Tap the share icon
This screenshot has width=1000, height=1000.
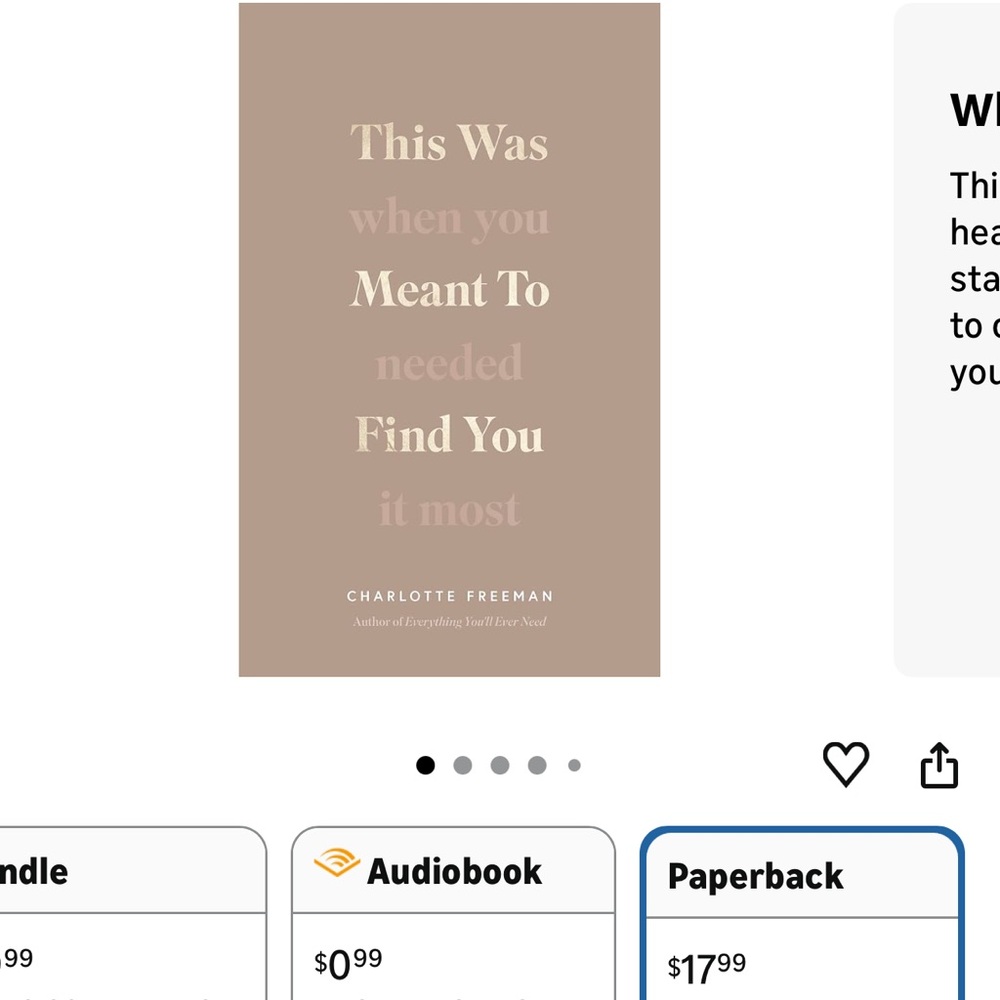pyautogui.click(x=938, y=764)
